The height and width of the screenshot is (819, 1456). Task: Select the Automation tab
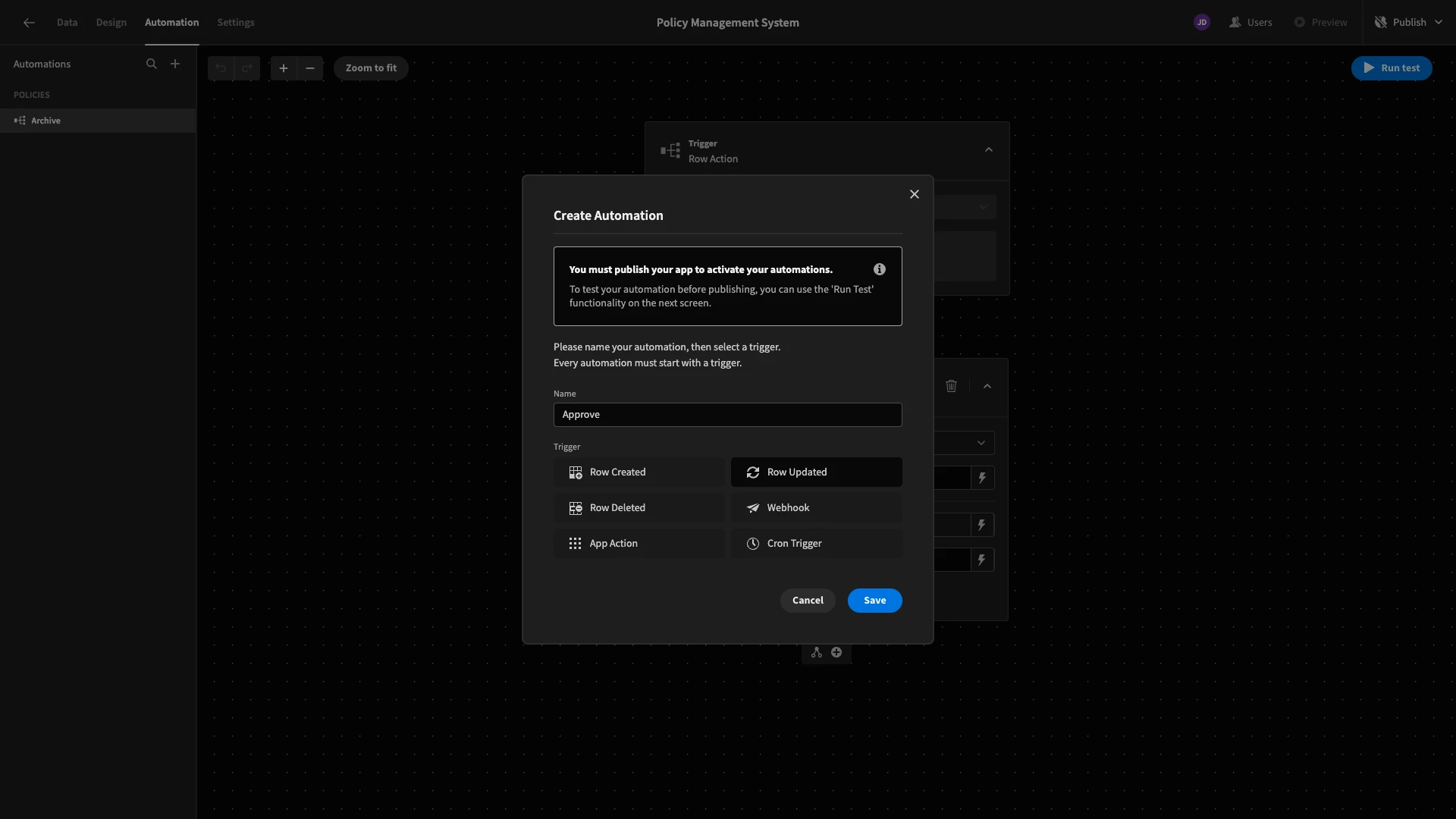point(172,23)
